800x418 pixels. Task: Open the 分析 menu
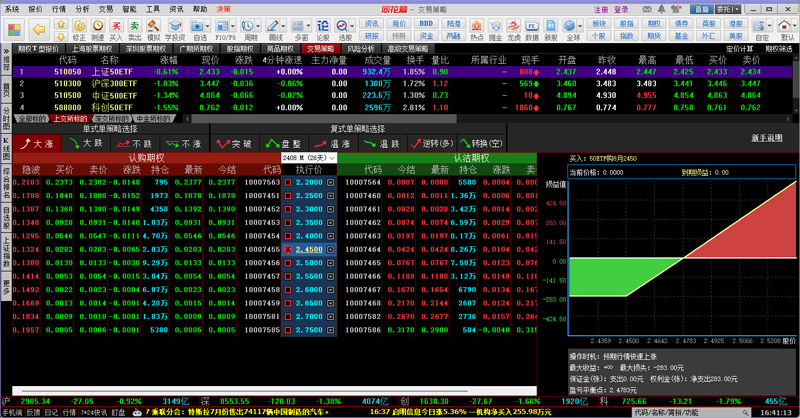[82, 9]
